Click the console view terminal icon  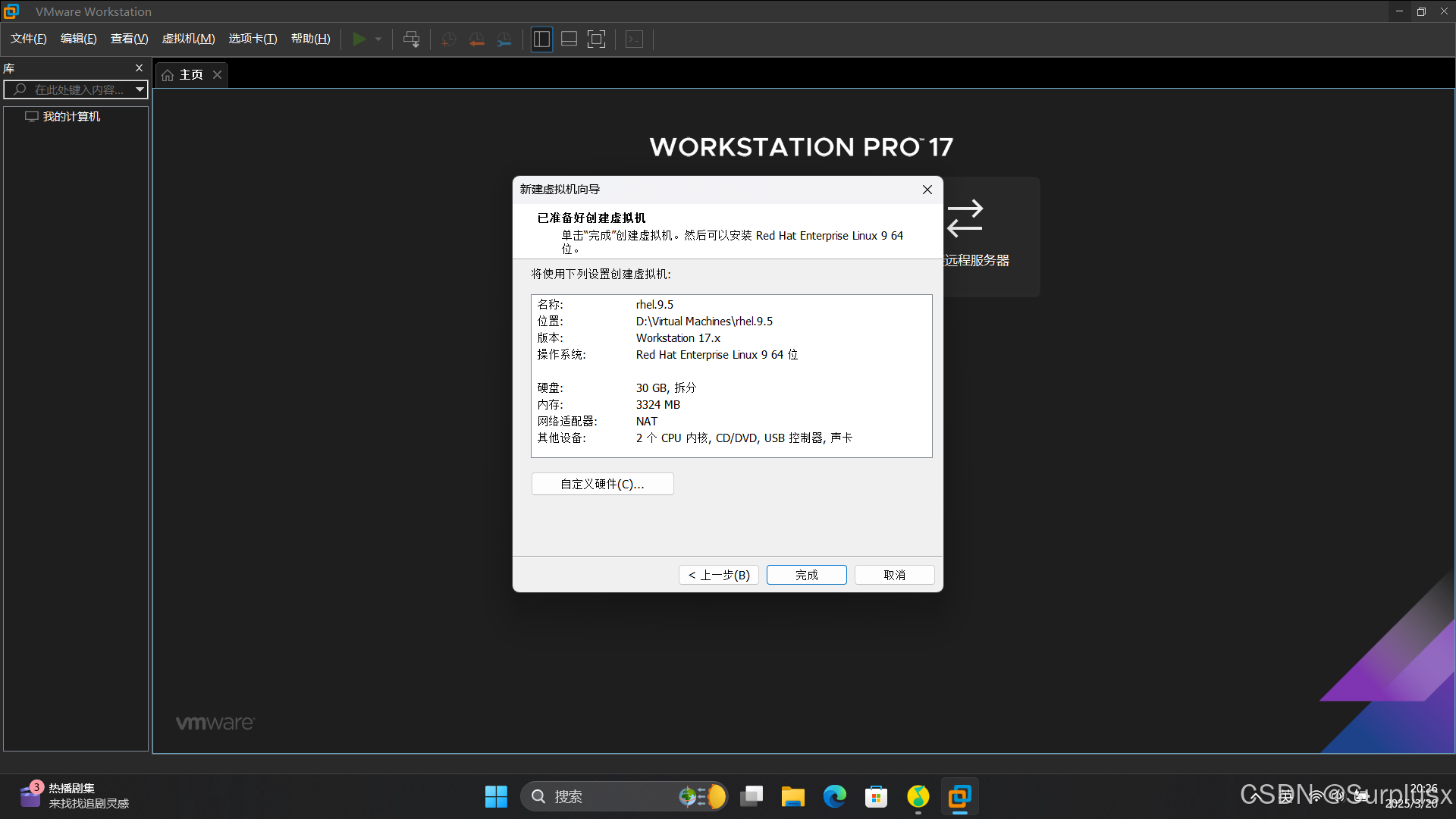click(634, 39)
